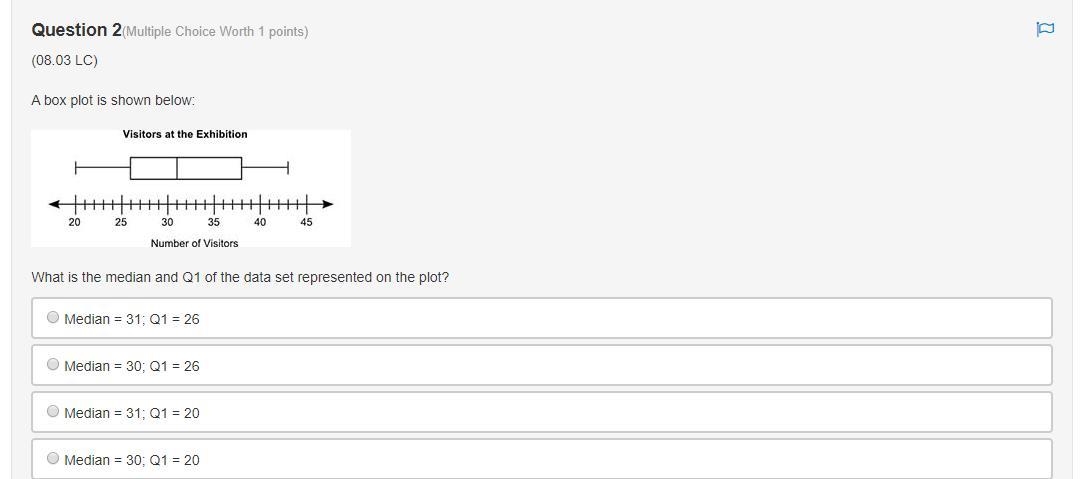This screenshot has width=1085, height=479.
Task: Click the answer text 'Median = 30; Q1 = 20'
Action: [x=131, y=460]
